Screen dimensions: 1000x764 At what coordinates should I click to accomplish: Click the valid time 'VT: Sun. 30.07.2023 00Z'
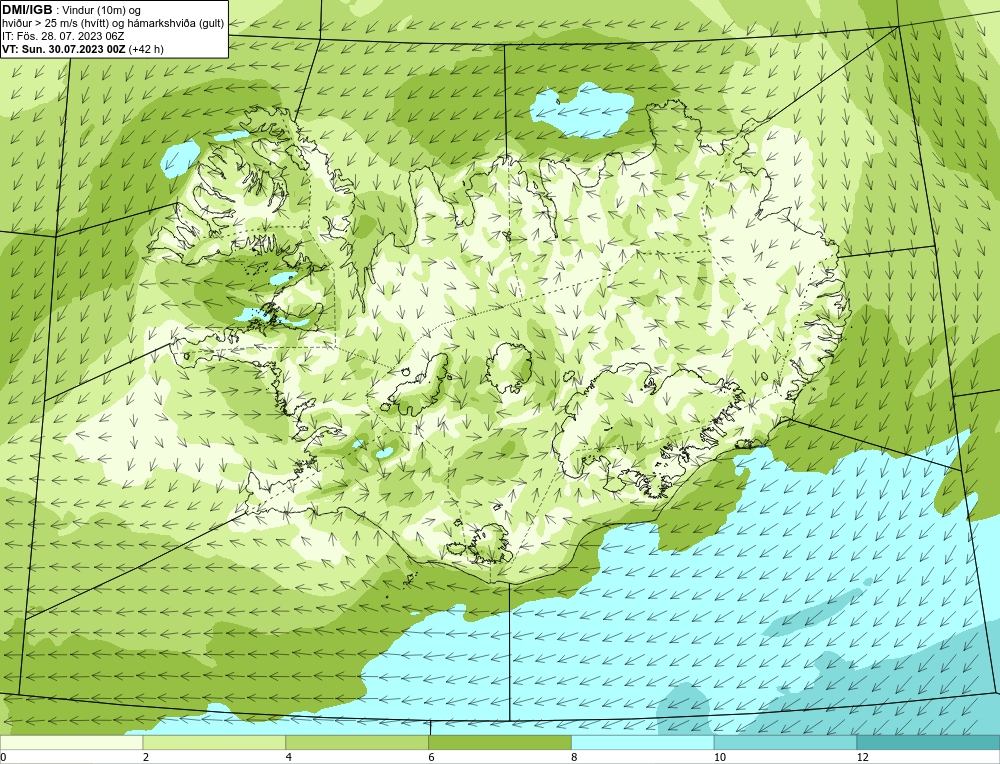tap(64, 49)
